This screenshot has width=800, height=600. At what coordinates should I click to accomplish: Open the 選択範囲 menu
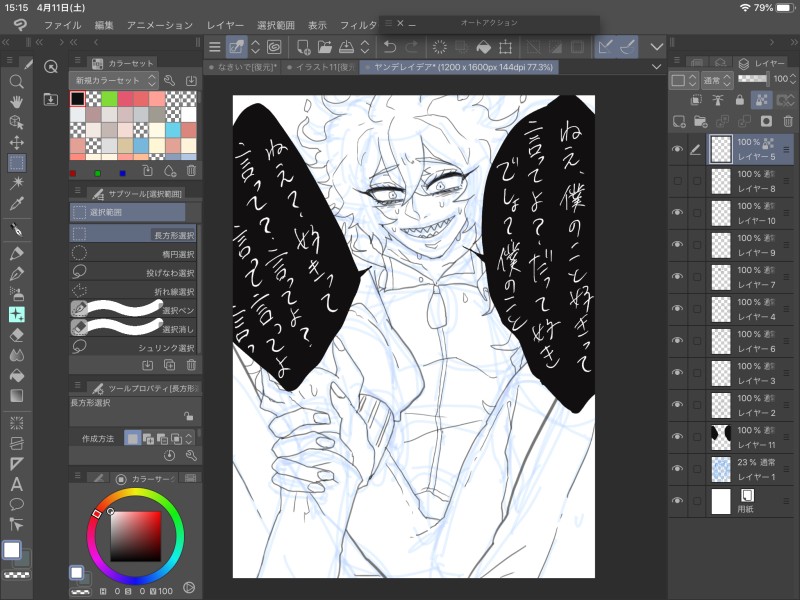276,25
